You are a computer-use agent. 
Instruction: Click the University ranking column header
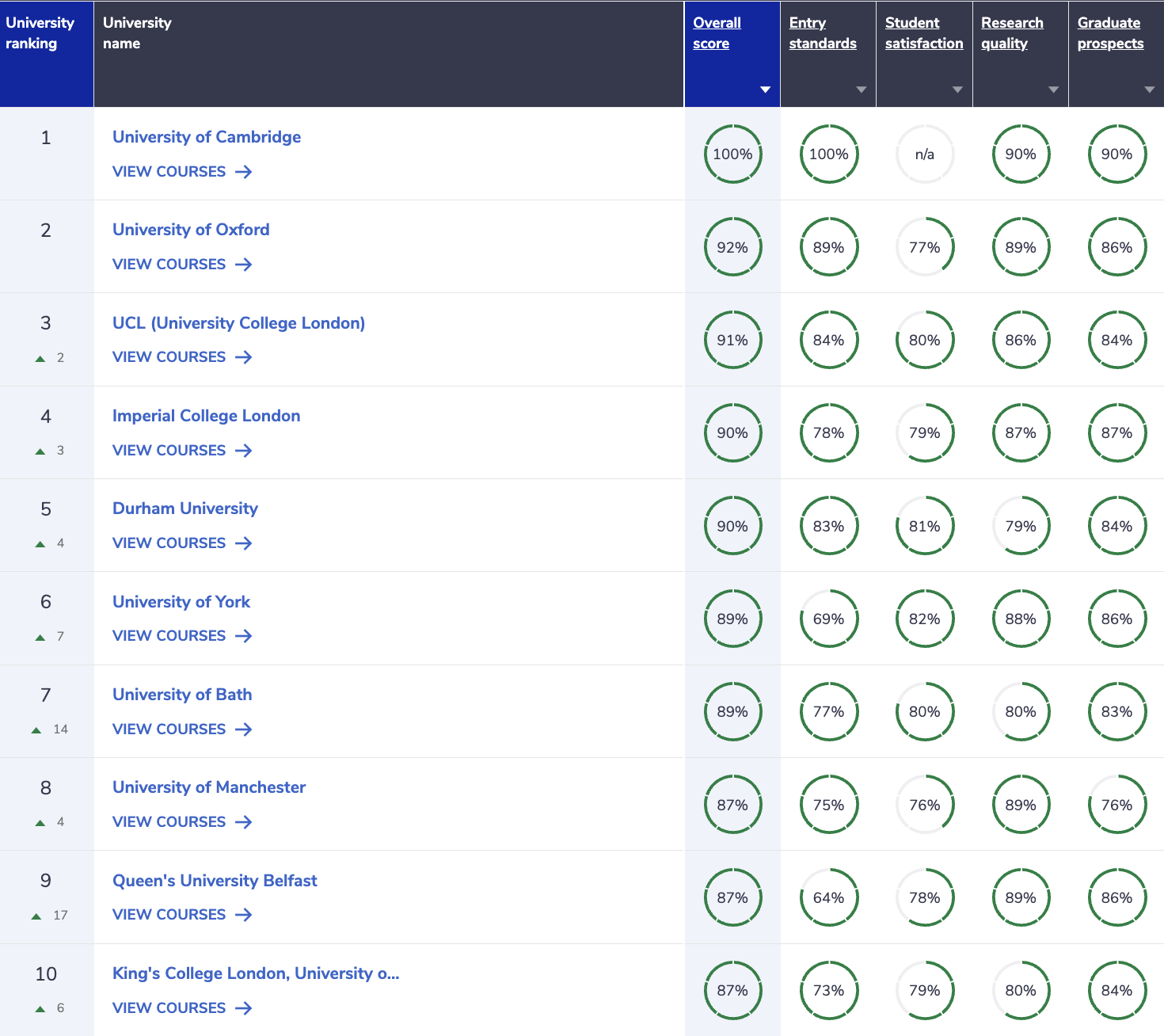(x=47, y=54)
